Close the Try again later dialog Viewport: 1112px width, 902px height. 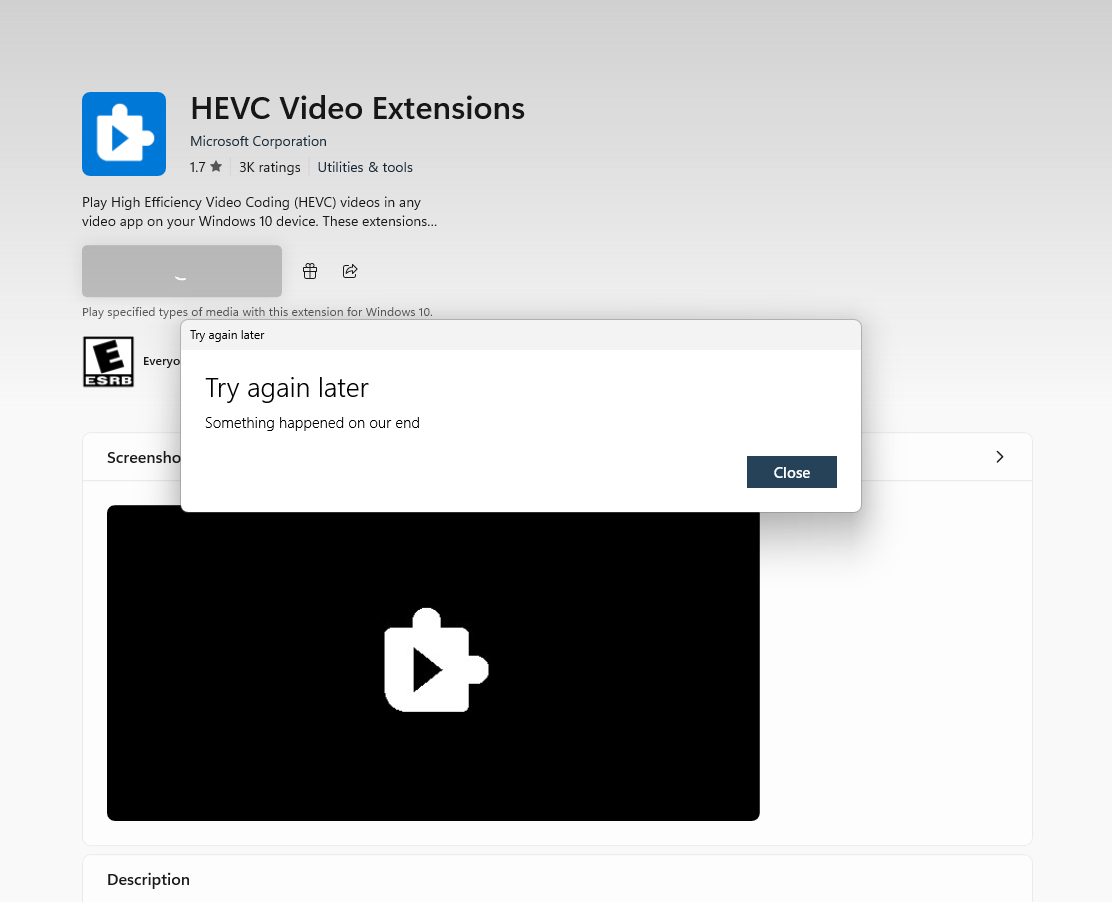(x=791, y=472)
